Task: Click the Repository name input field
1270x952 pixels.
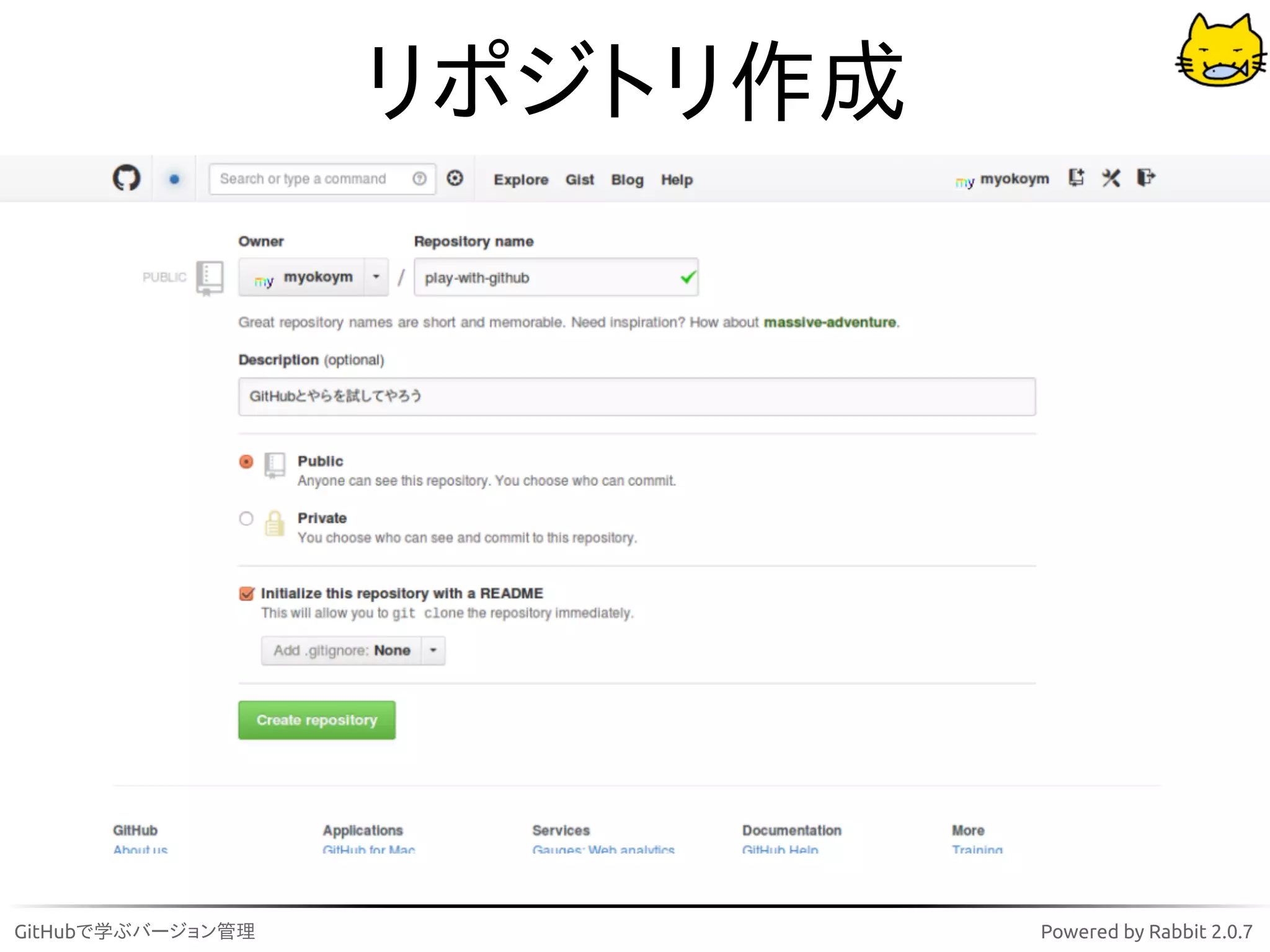Action: (556, 277)
